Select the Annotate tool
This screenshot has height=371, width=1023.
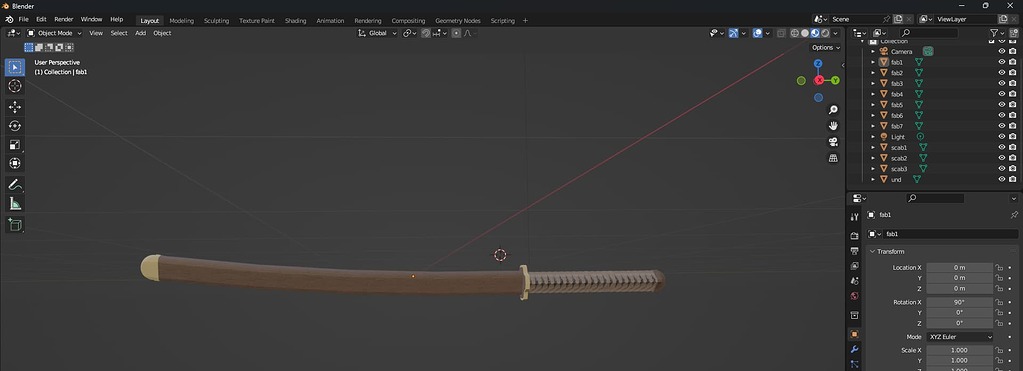click(15, 185)
